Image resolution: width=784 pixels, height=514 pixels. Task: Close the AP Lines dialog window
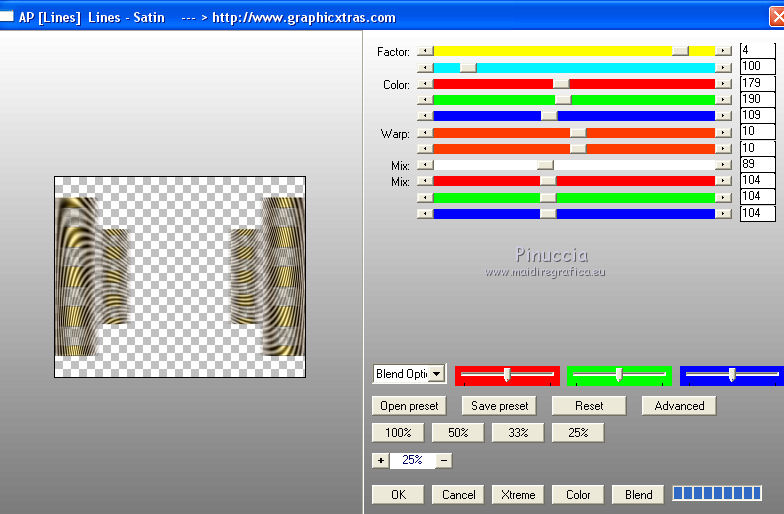776,17
